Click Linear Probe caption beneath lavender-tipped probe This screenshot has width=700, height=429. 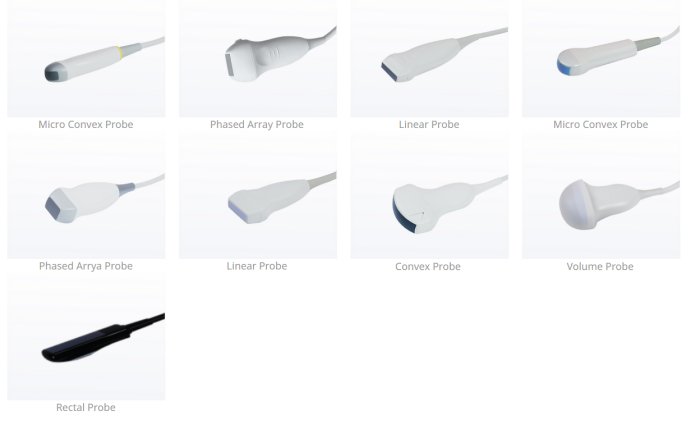[257, 266]
